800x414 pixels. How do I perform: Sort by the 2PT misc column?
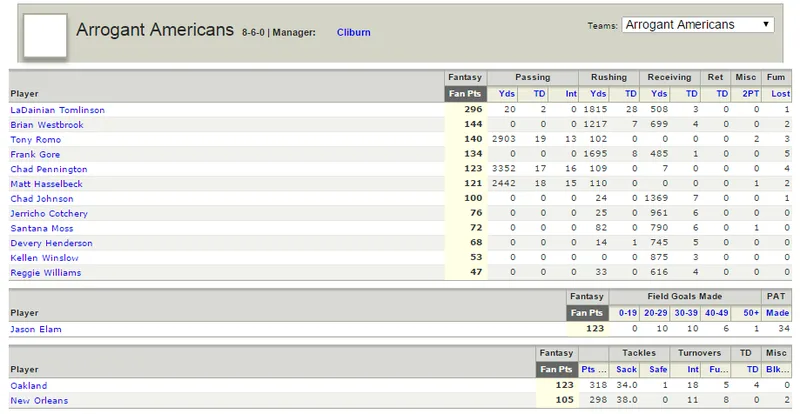click(x=751, y=93)
